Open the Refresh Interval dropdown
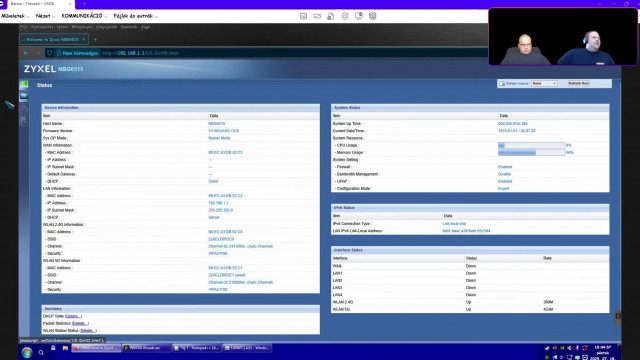 [544, 83]
